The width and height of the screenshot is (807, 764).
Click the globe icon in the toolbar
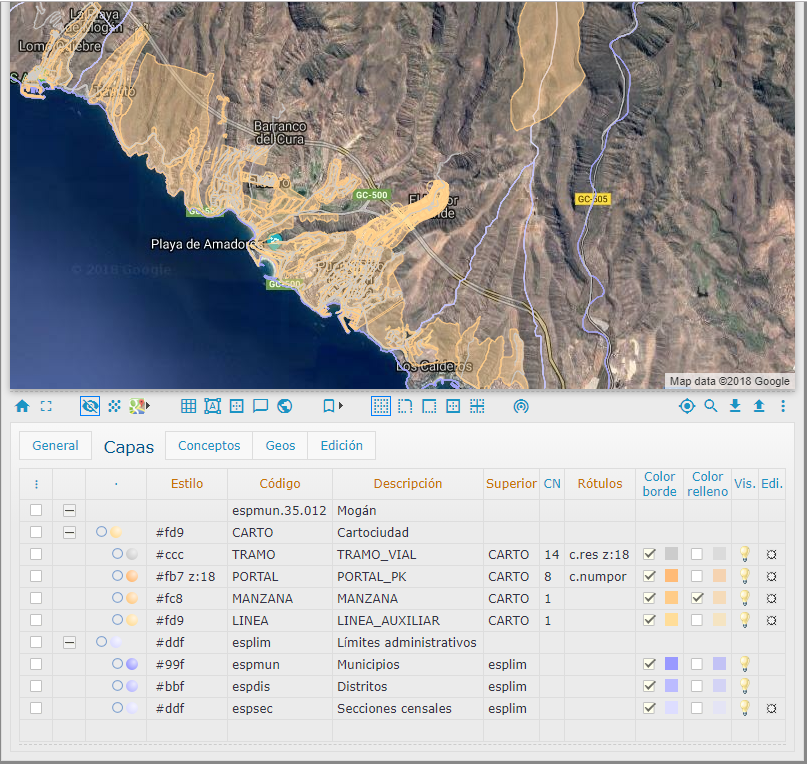pyautogui.click(x=284, y=406)
